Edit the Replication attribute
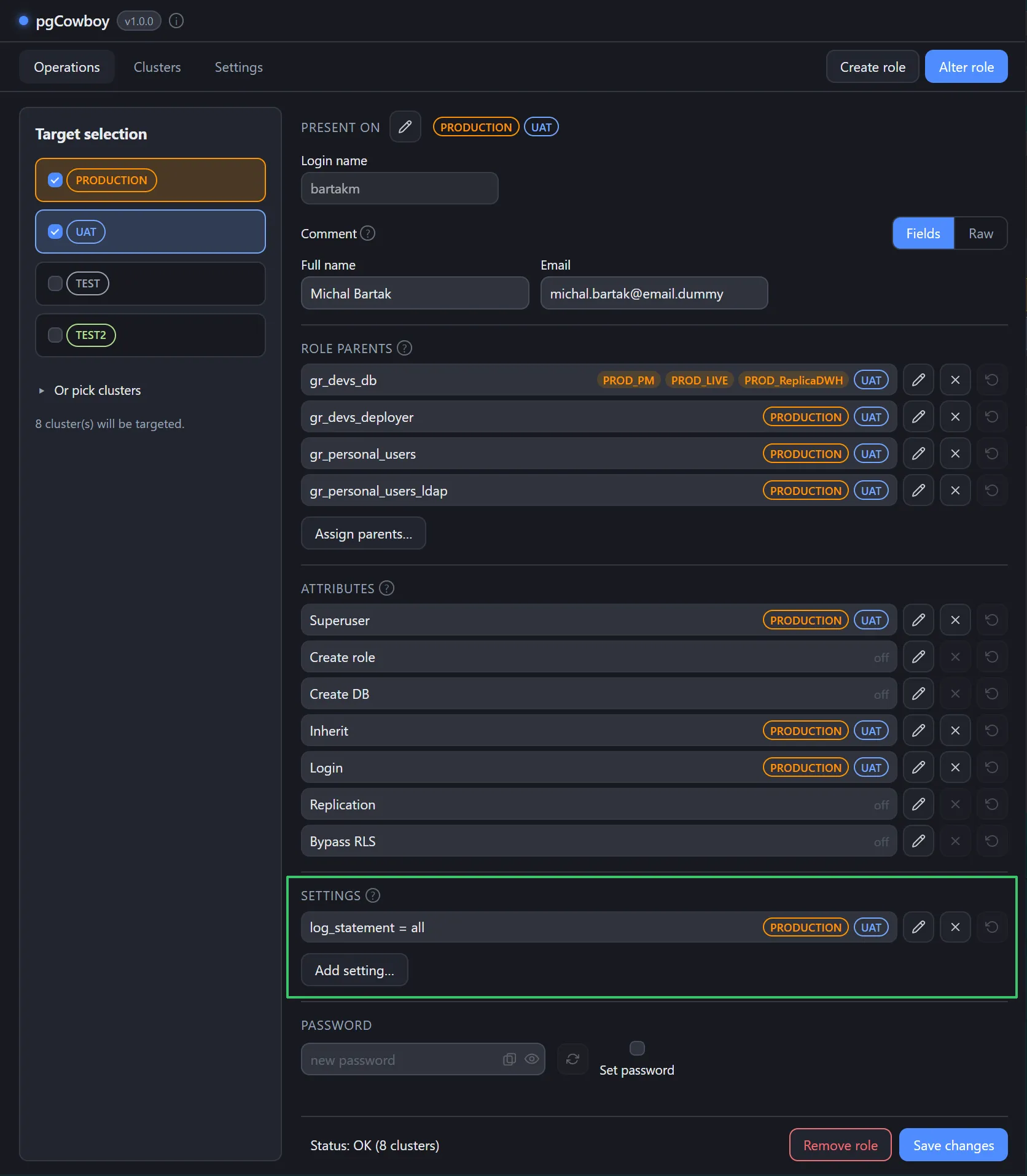This screenshot has width=1027, height=1176. [x=918, y=804]
